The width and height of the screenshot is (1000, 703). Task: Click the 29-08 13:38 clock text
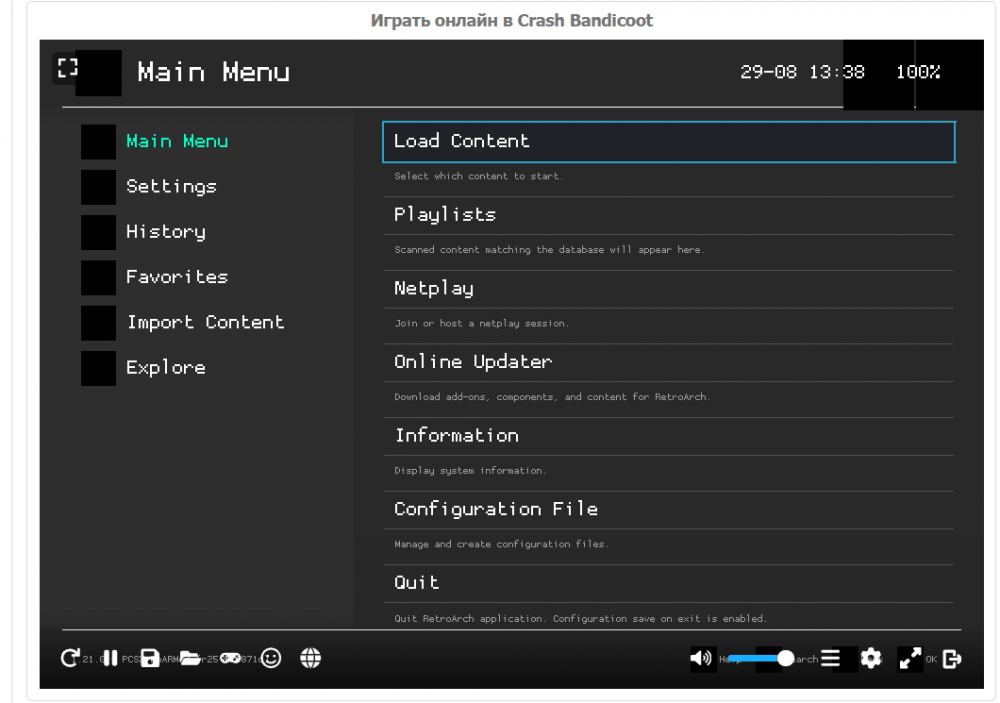(802, 72)
